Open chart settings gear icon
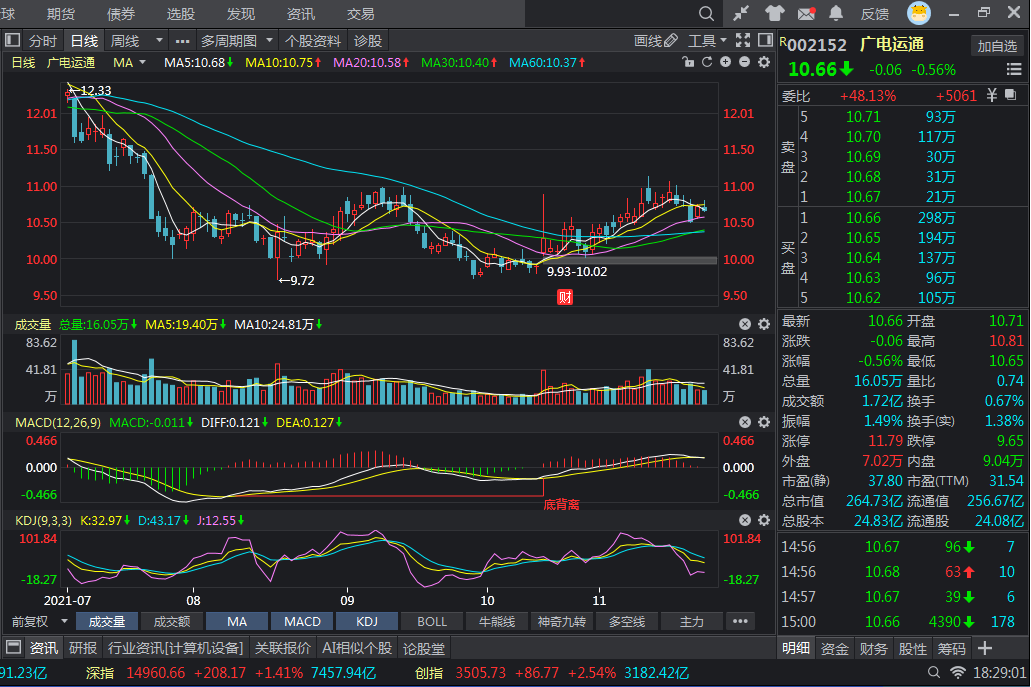 click(x=764, y=62)
